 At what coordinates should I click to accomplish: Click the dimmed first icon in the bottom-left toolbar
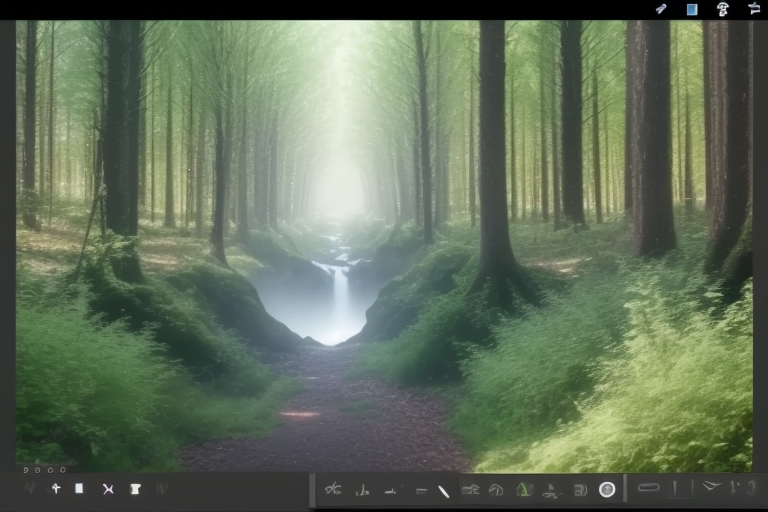tap(30, 489)
